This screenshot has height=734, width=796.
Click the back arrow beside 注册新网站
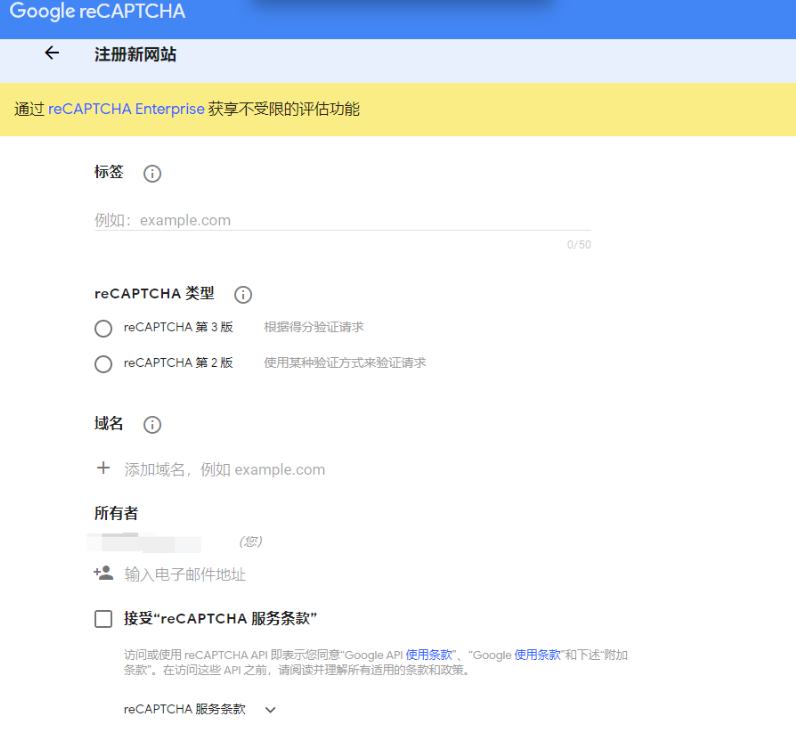(52, 54)
